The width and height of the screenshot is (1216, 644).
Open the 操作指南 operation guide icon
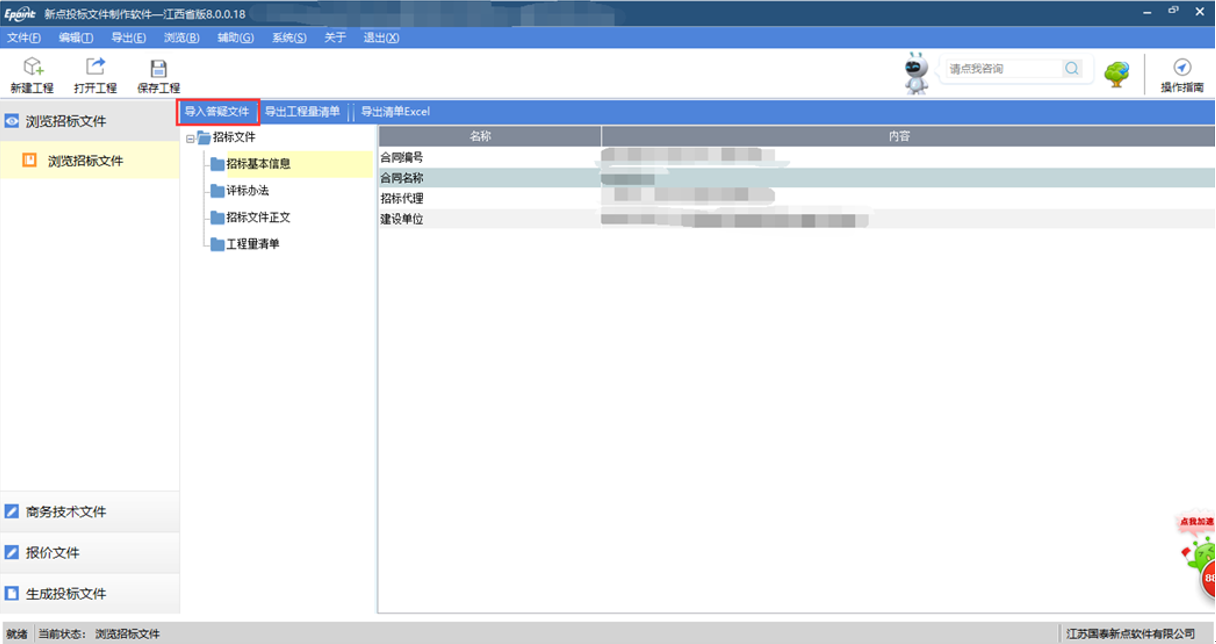1182,67
